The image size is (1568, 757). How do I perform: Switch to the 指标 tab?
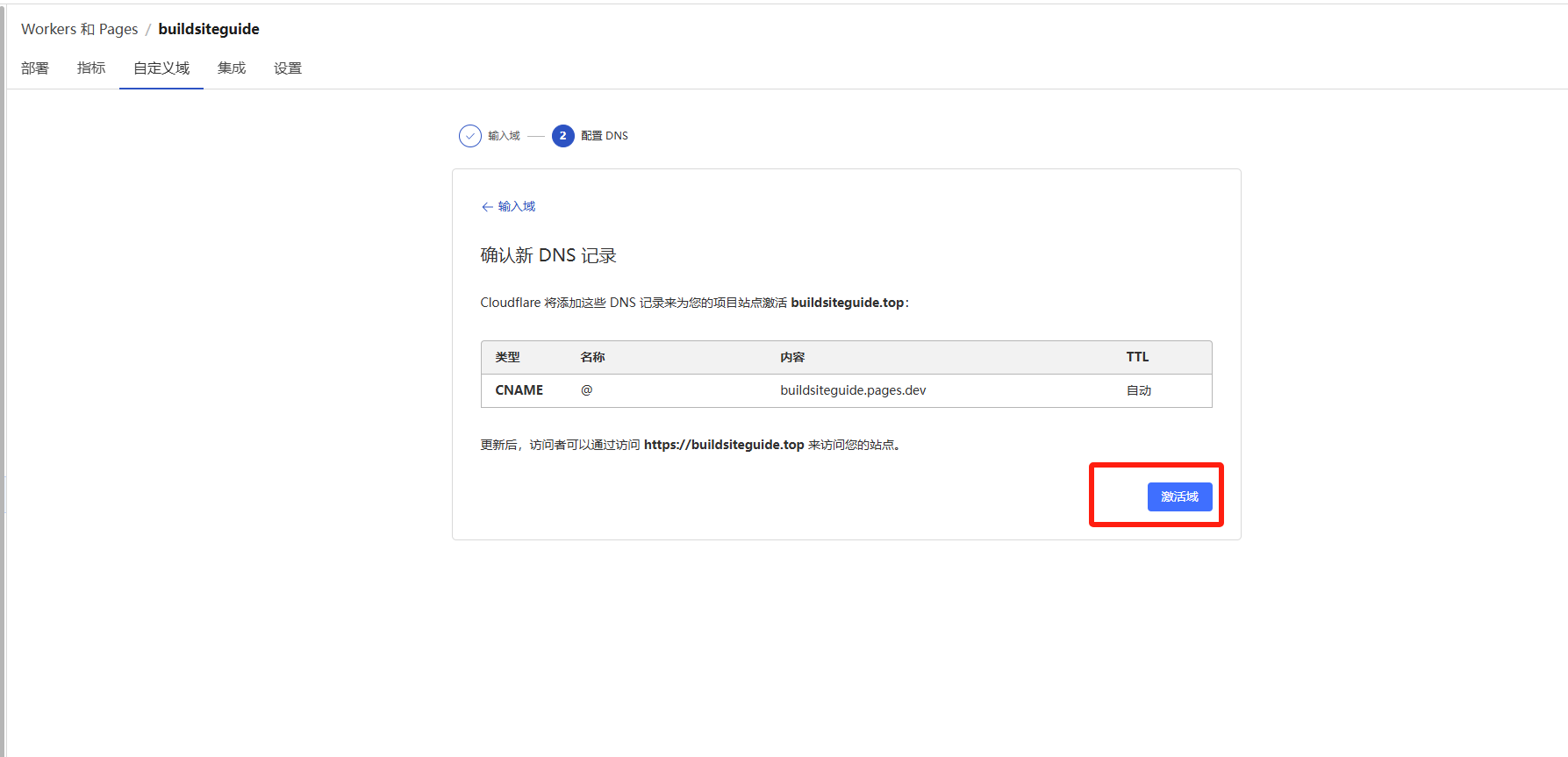coord(91,68)
